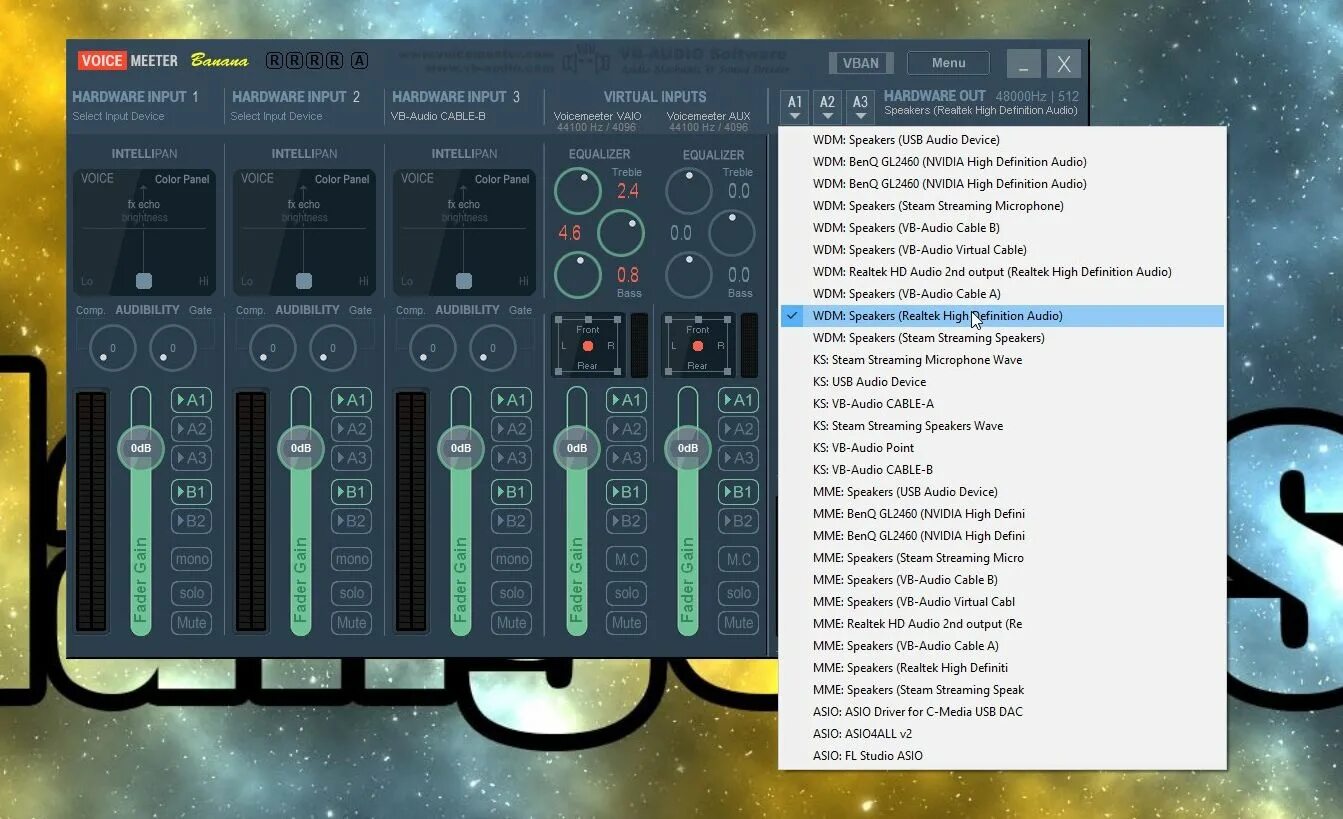Toggle B1 routing on Voicemeeter VAIO strip
Viewport: 1343px width, 819px height.
[x=627, y=492]
